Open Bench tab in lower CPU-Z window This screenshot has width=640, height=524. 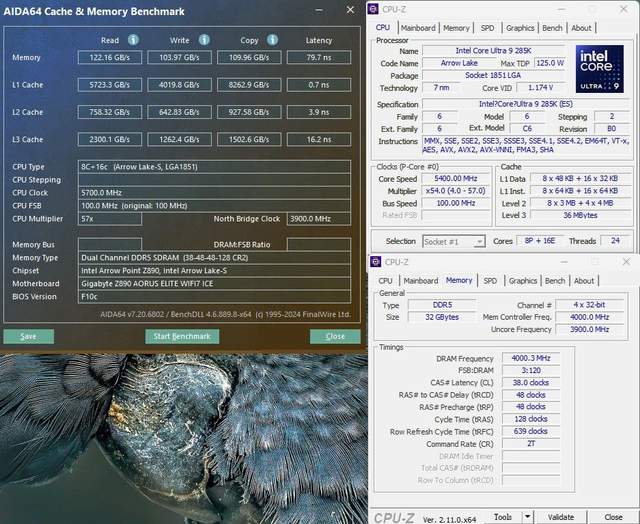tap(555, 281)
